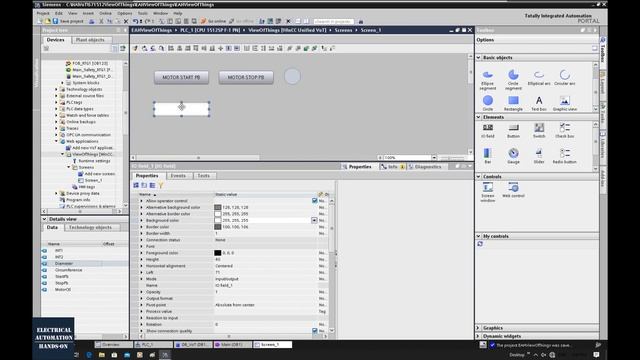Select the Text box object

click(x=539, y=103)
